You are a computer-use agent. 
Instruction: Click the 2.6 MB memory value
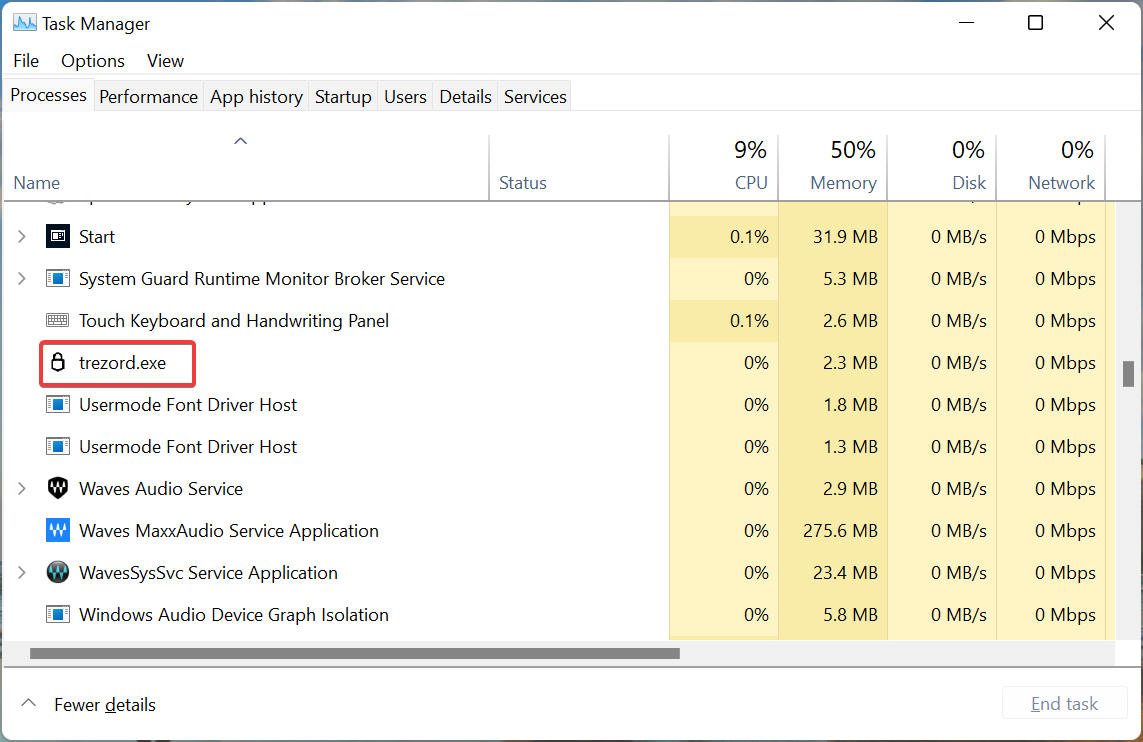click(850, 321)
